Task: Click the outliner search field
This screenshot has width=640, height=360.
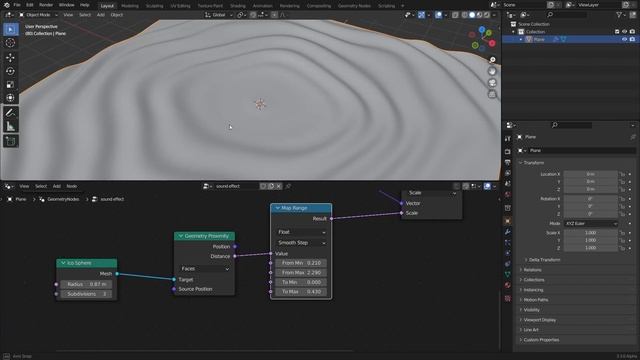Action: click(568, 15)
